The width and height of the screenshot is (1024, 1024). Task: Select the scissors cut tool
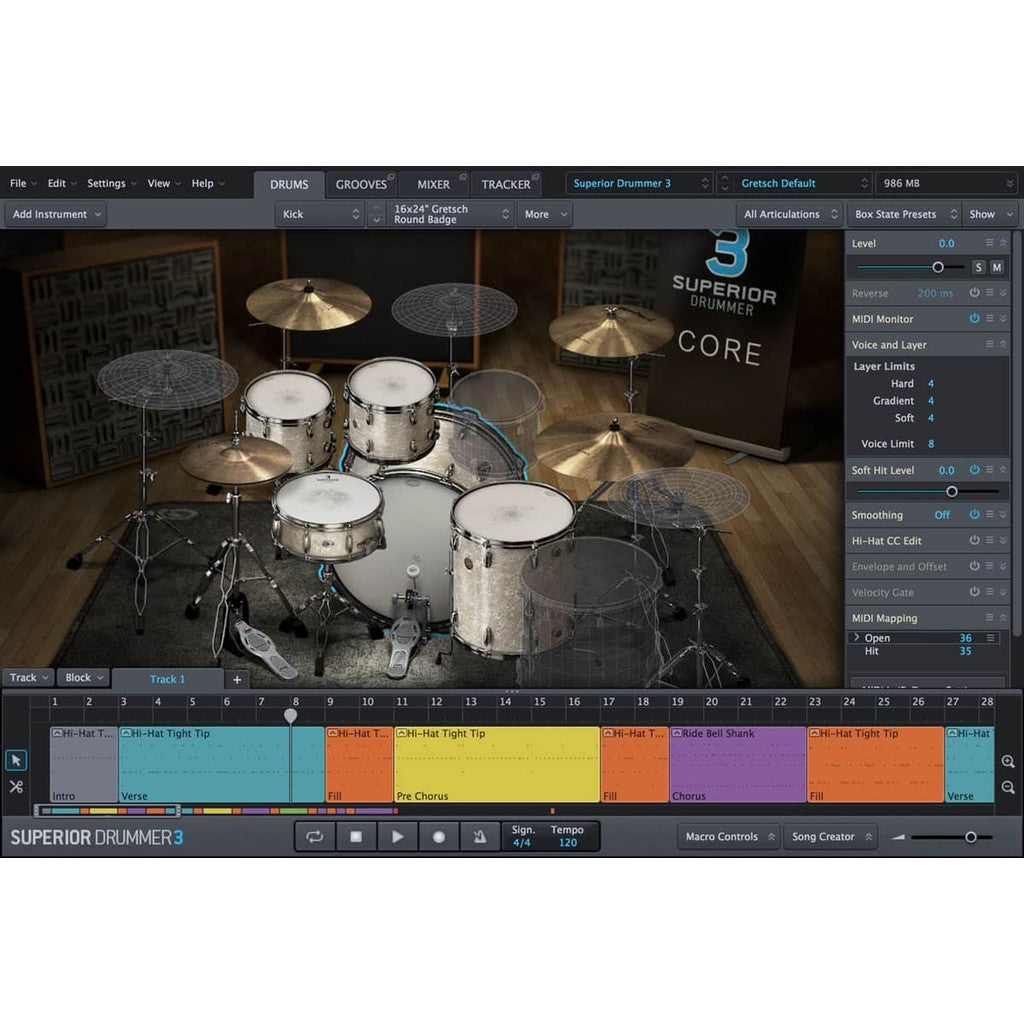[16, 787]
